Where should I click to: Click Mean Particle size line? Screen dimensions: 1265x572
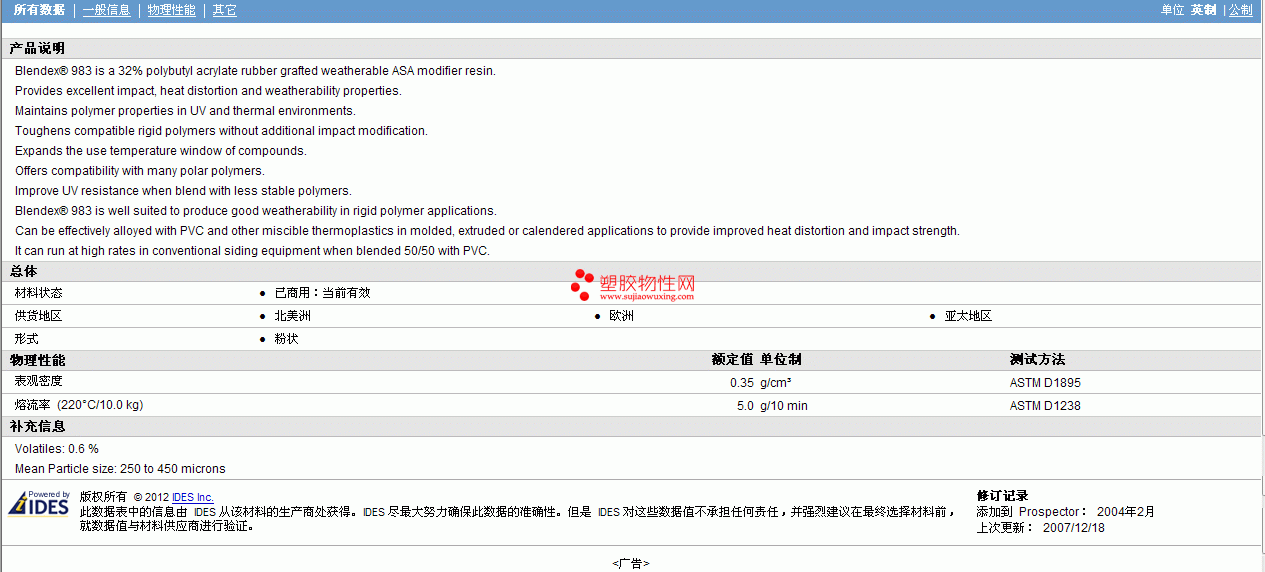pos(120,469)
